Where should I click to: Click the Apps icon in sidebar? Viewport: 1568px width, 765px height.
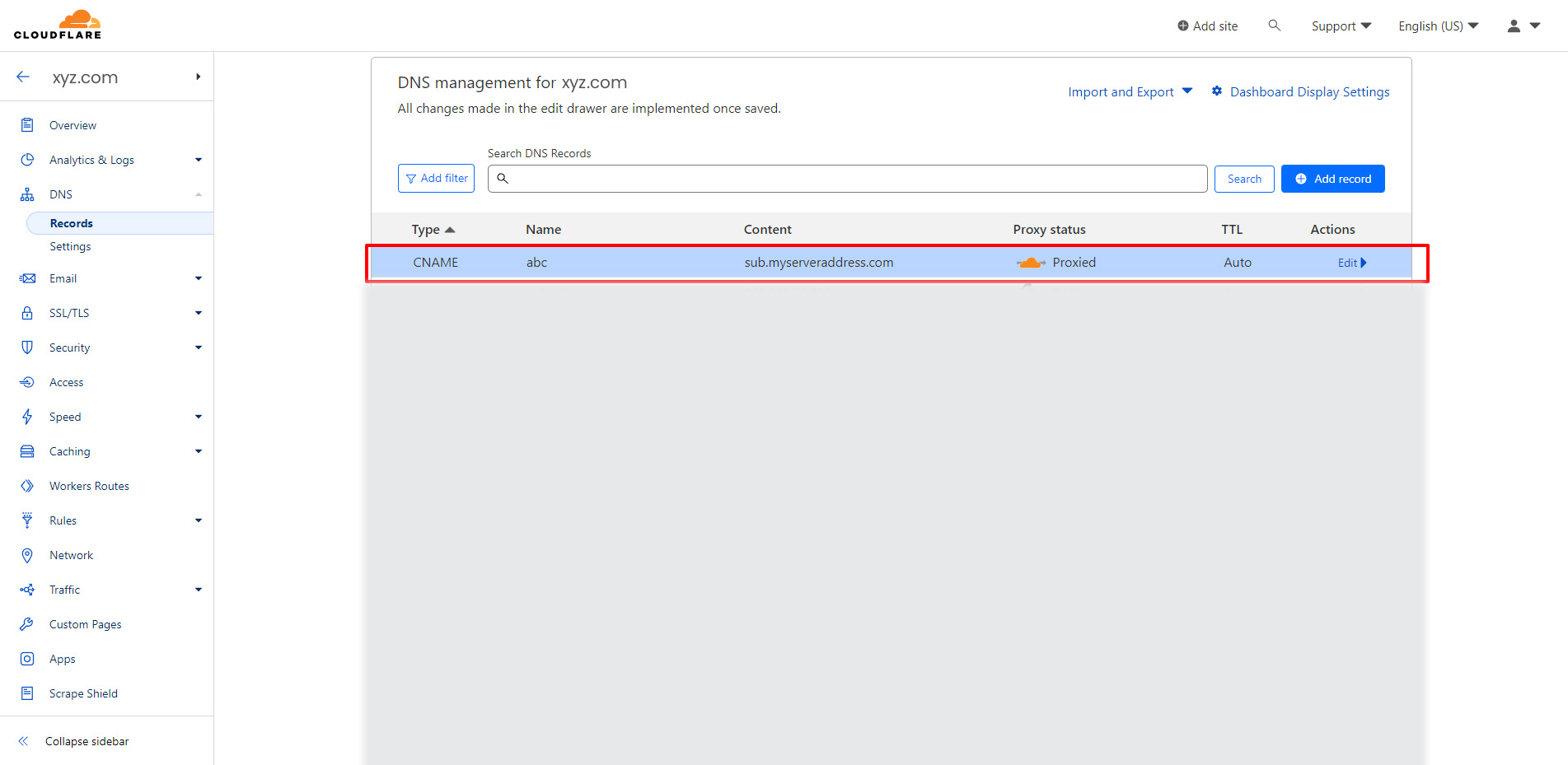[x=27, y=659]
